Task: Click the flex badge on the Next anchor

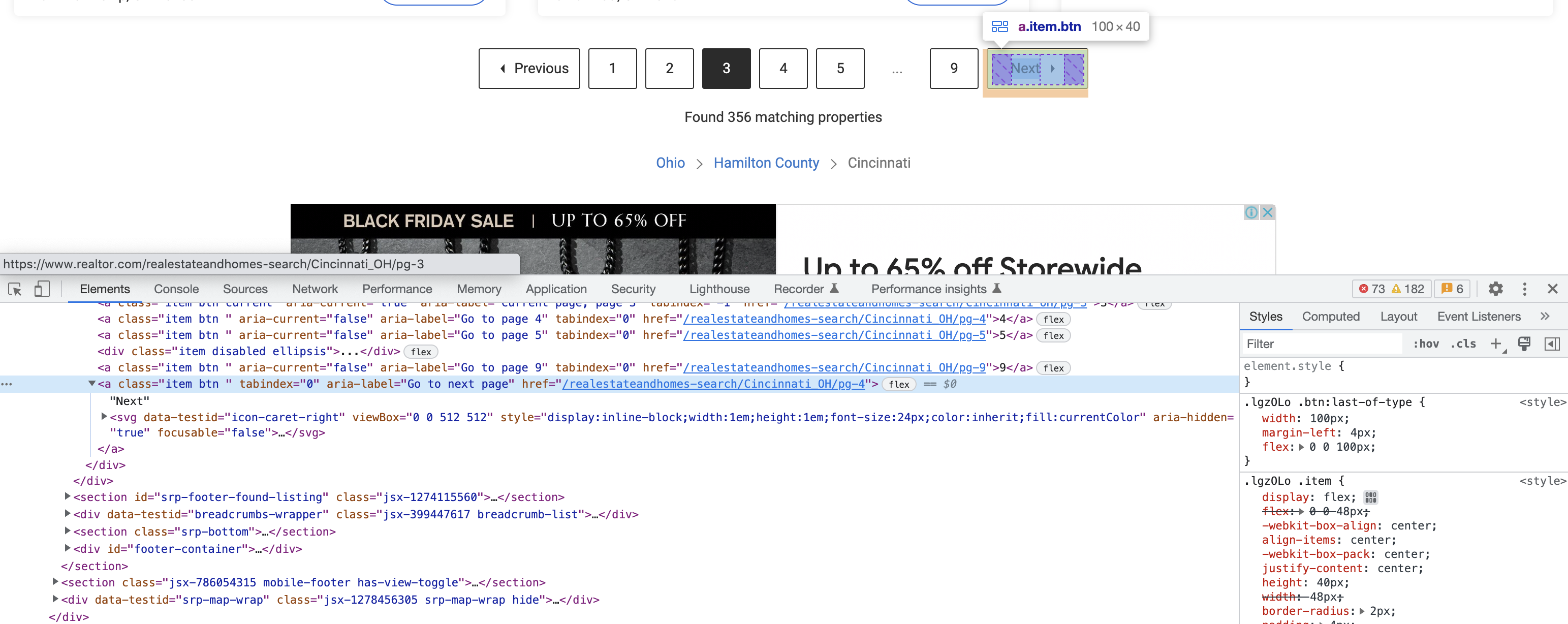Action: (x=899, y=384)
